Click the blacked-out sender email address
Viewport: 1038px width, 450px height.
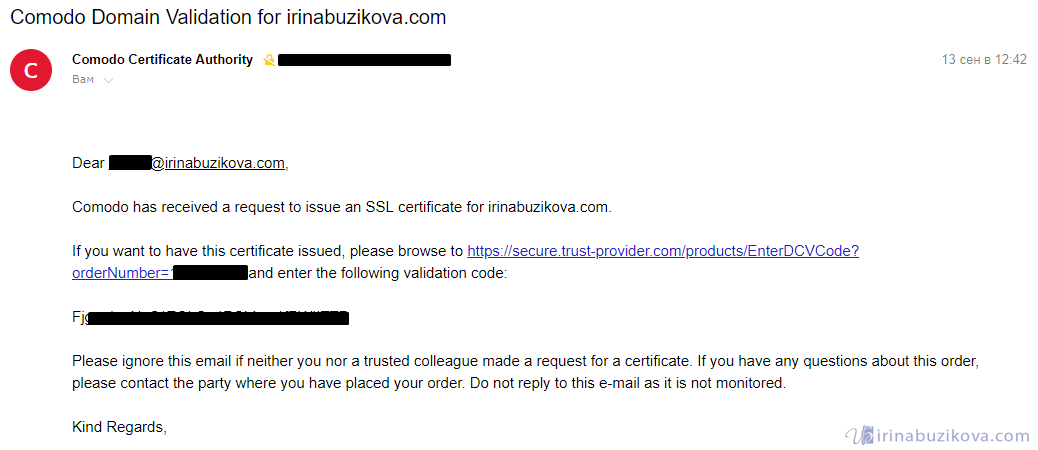pos(364,60)
